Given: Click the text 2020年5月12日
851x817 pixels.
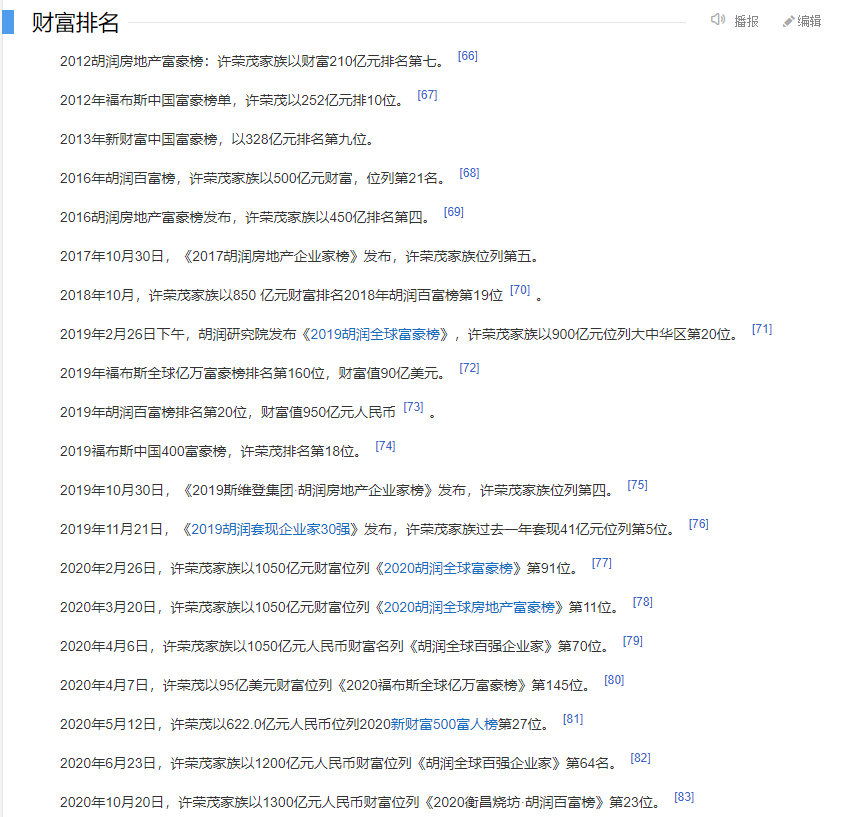Looking at the screenshot, I should click(108, 725).
